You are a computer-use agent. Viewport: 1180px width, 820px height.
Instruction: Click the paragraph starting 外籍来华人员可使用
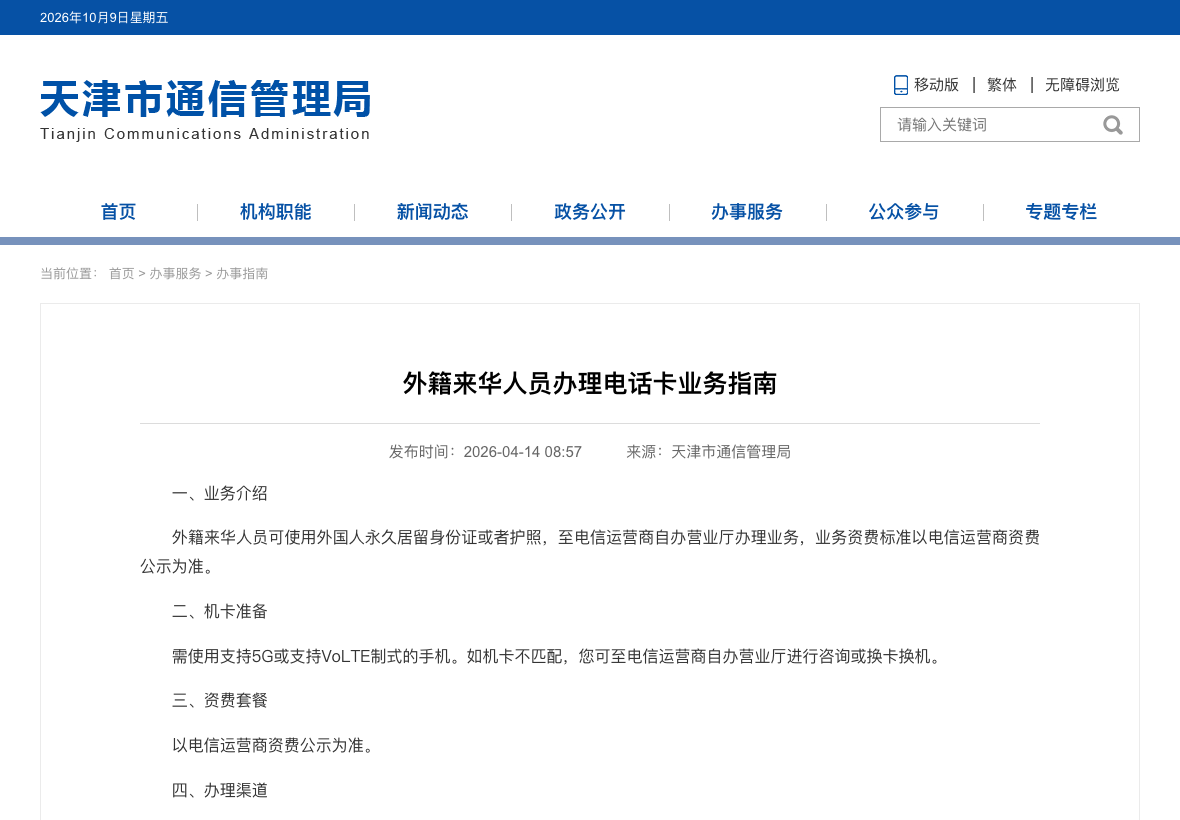point(590,551)
